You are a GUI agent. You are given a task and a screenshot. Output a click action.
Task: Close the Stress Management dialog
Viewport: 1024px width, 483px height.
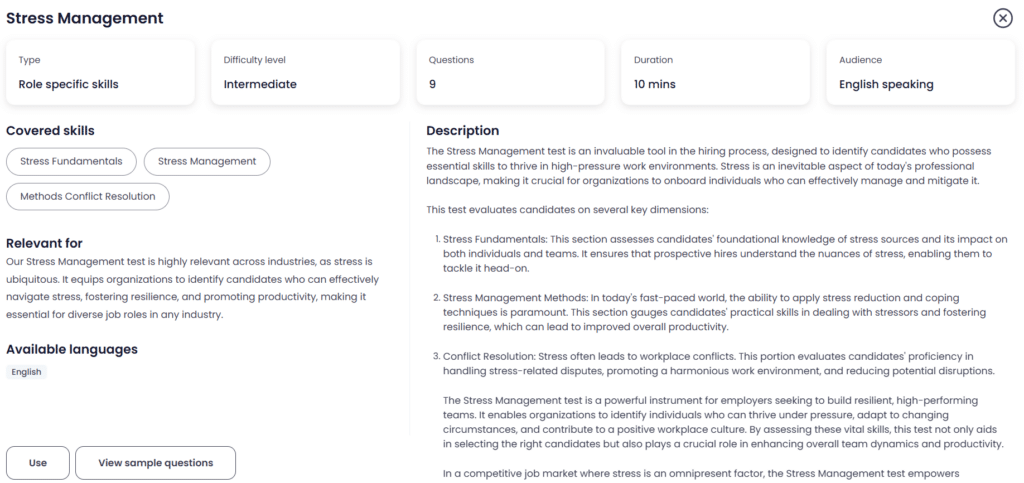coord(1002,18)
